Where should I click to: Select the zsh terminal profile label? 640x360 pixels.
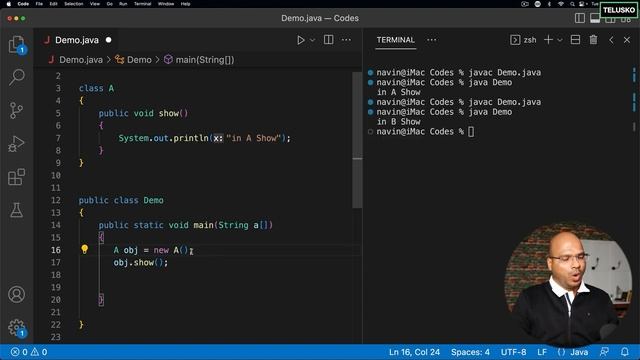pyautogui.click(x=523, y=40)
